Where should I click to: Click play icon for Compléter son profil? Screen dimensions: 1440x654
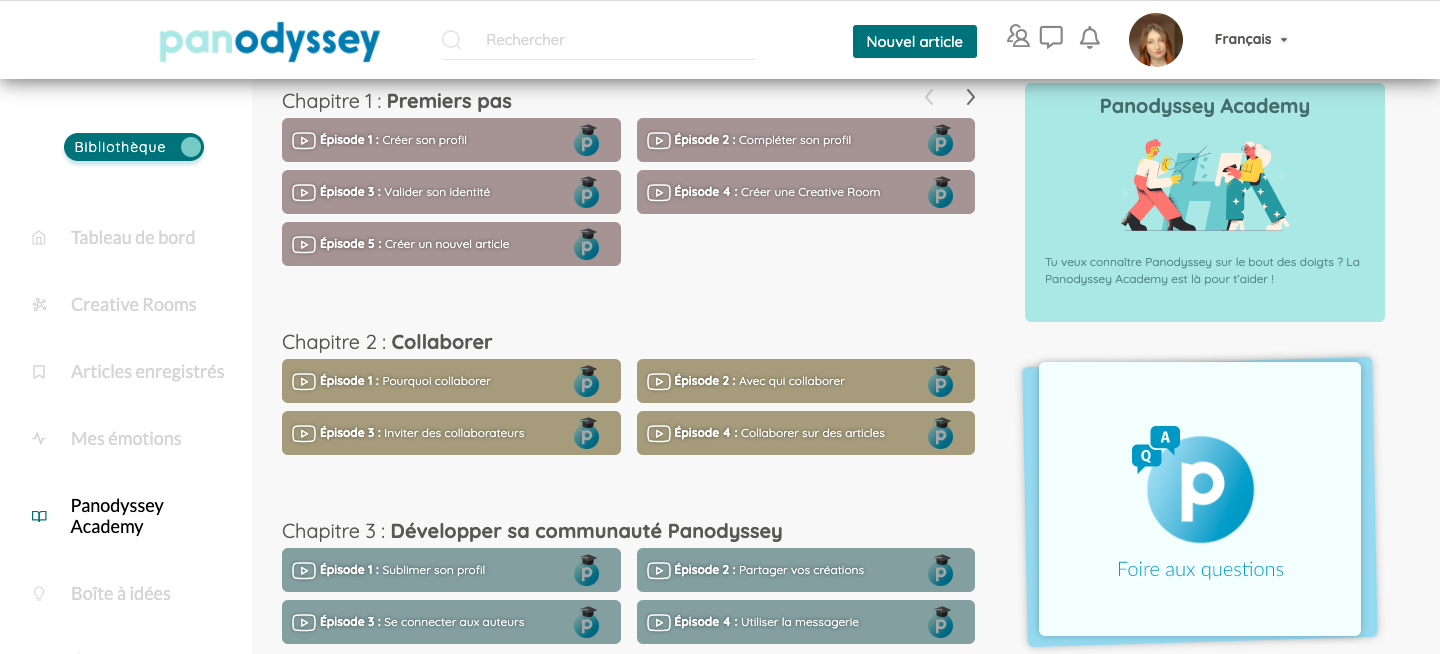[658, 140]
